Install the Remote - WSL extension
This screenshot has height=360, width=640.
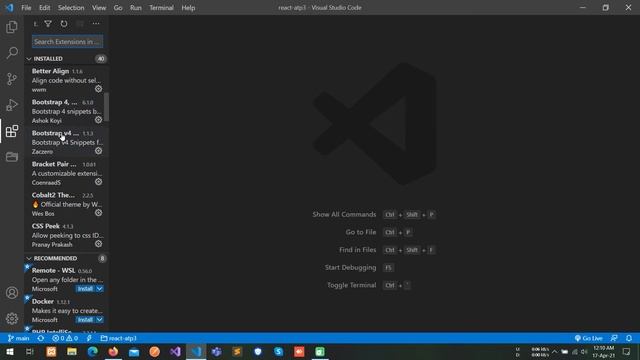[85, 289]
